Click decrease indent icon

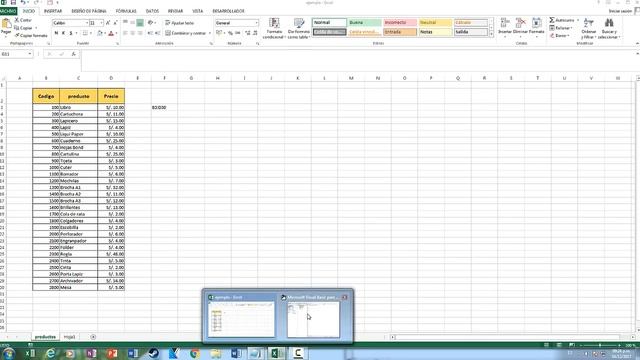click(150, 33)
